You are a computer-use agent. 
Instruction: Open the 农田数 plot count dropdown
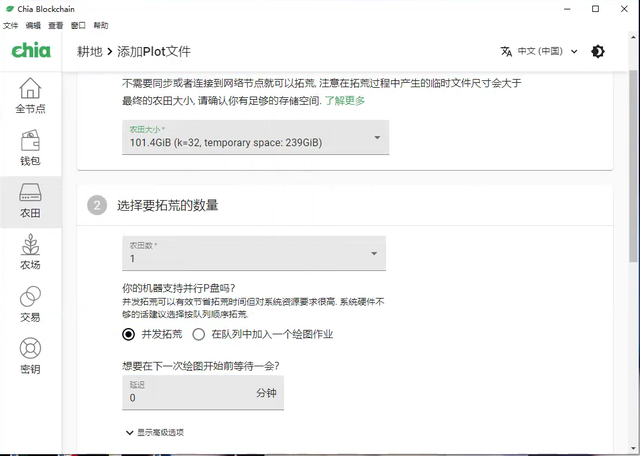point(254,253)
